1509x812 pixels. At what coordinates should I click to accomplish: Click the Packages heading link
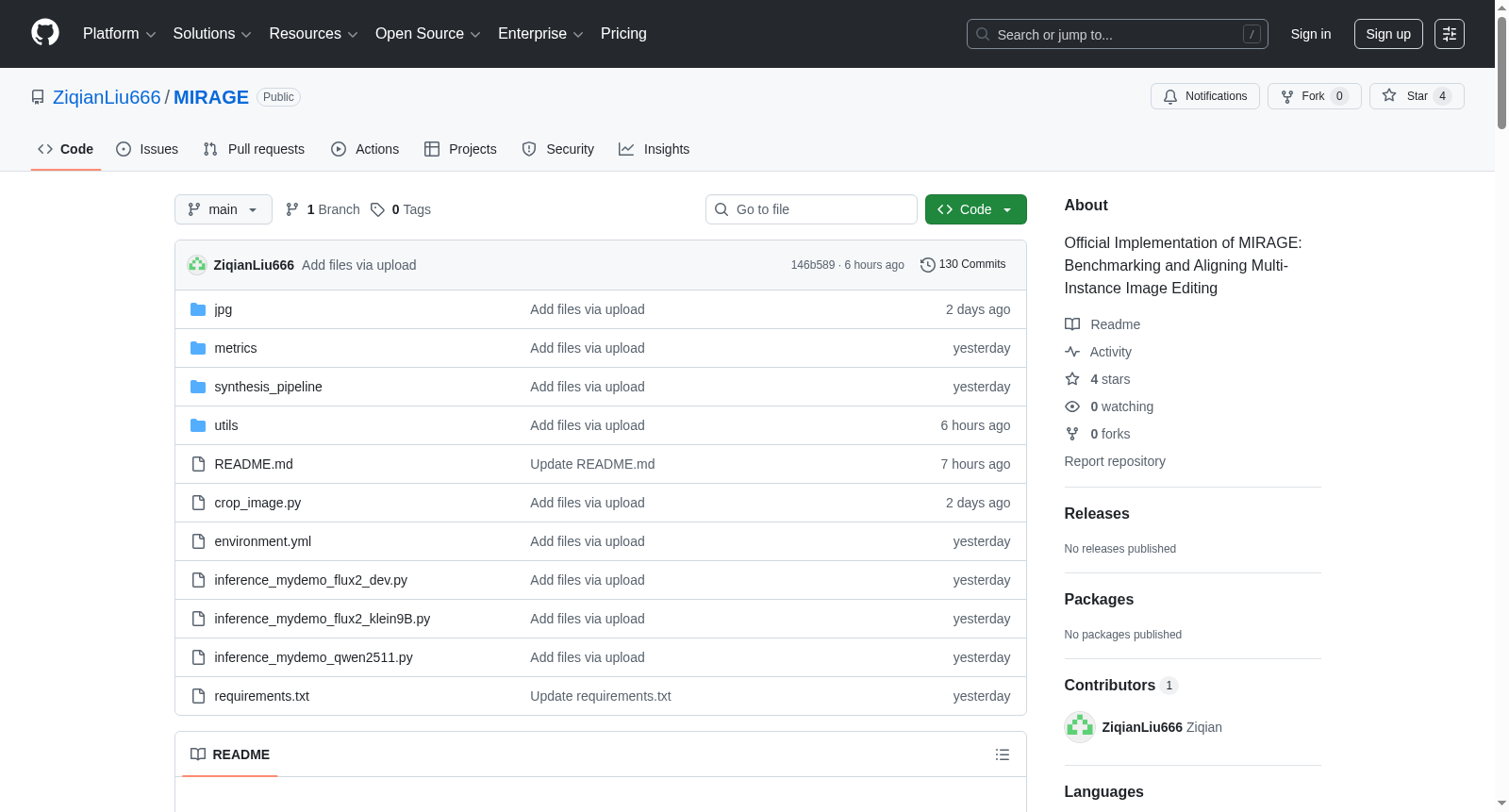click(1099, 599)
